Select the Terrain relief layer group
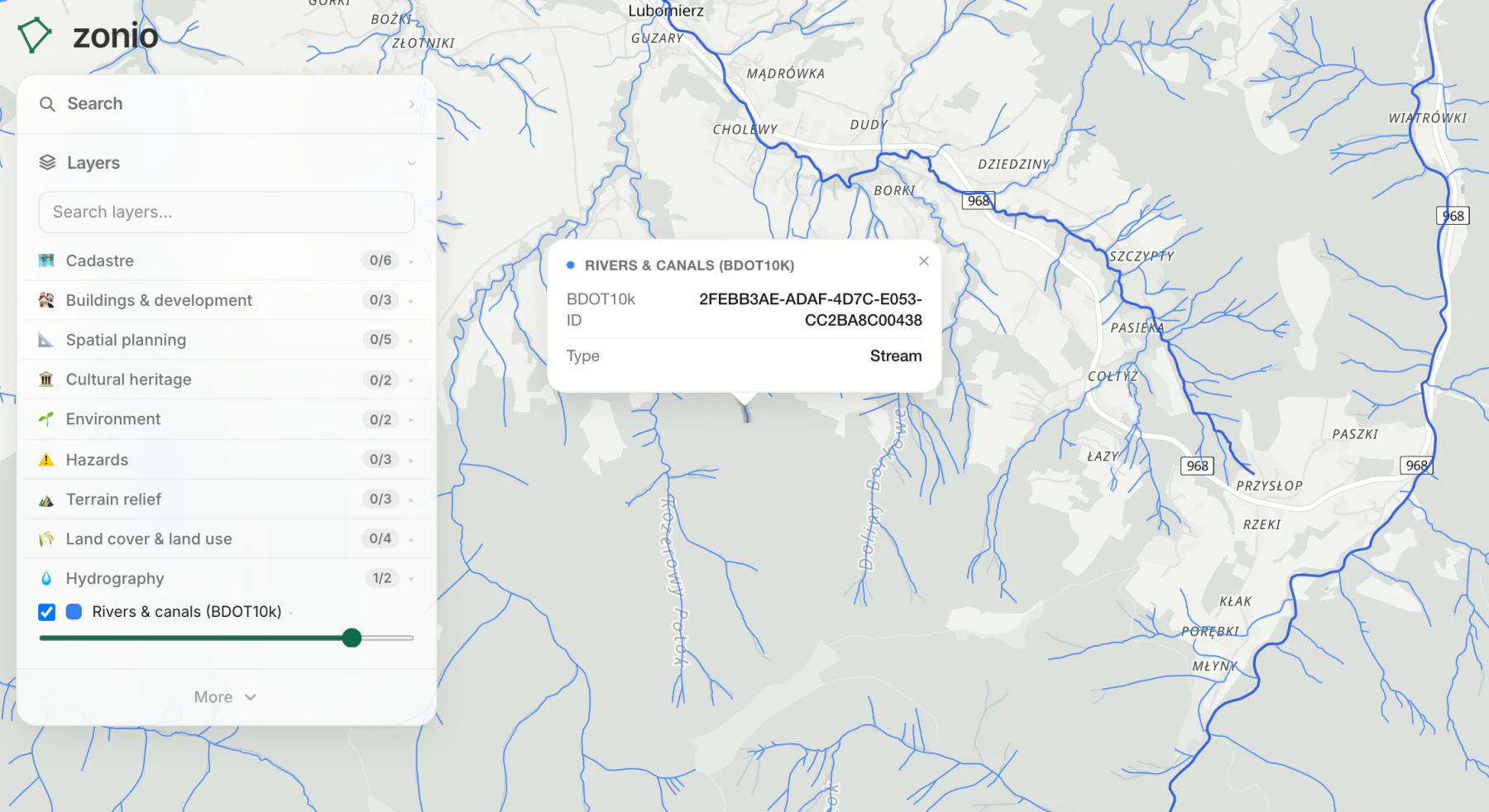The height and width of the screenshot is (812, 1489). (x=227, y=499)
